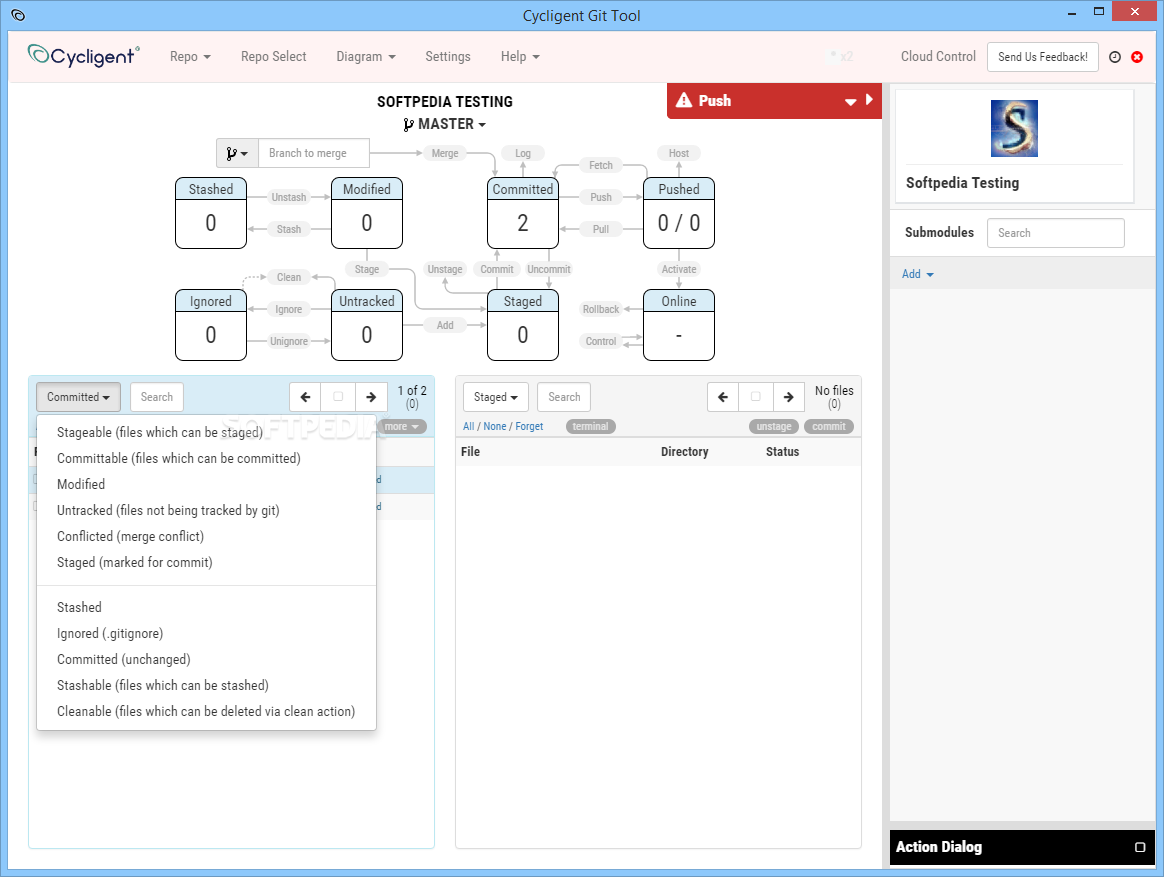Screen dimensions: 1164x877
Task: Click the red close icon beside clock
Action: coord(1137,57)
